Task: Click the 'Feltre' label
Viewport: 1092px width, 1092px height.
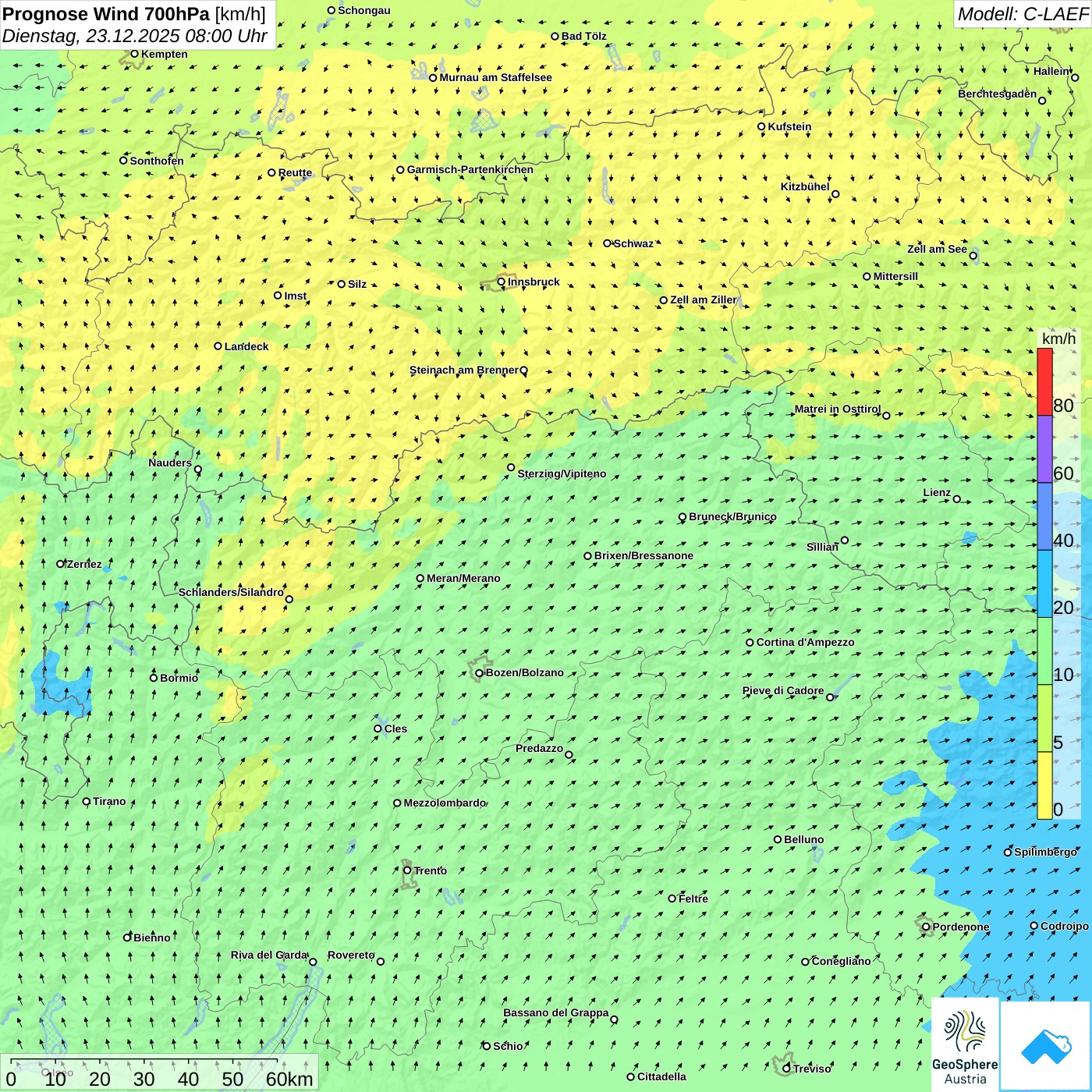Action: click(x=693, y=899)
